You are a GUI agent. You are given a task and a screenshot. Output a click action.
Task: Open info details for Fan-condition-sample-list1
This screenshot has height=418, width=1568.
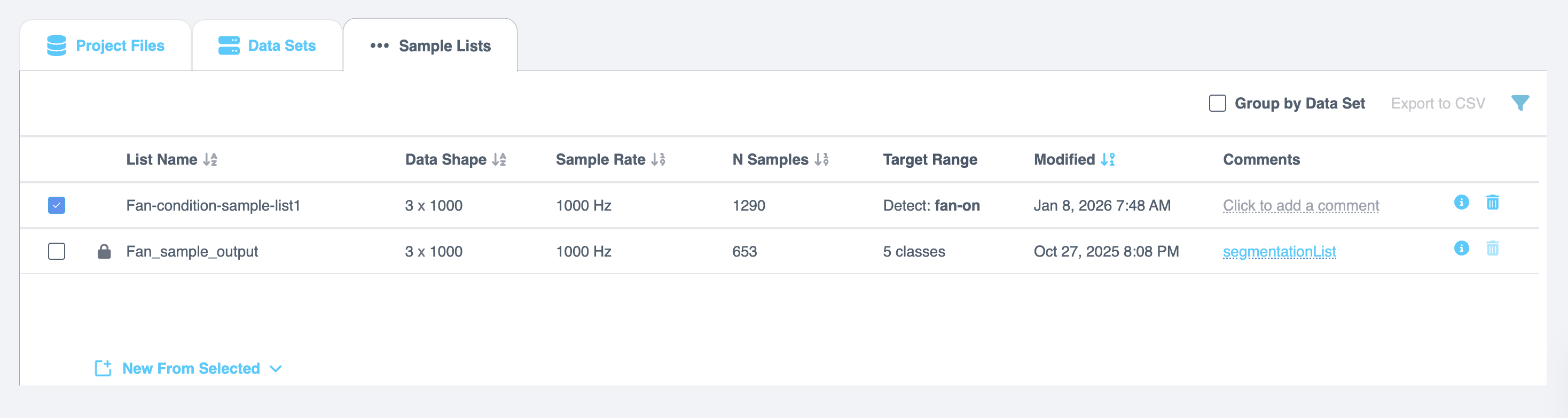[x=1461, y=203]
